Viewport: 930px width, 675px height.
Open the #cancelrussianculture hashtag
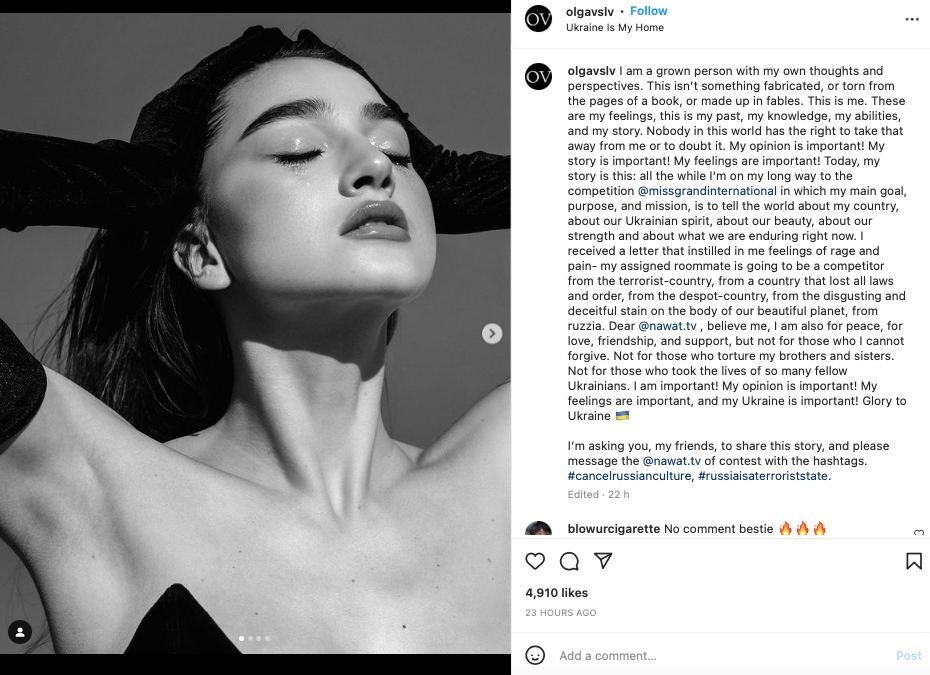pos(629,476)
